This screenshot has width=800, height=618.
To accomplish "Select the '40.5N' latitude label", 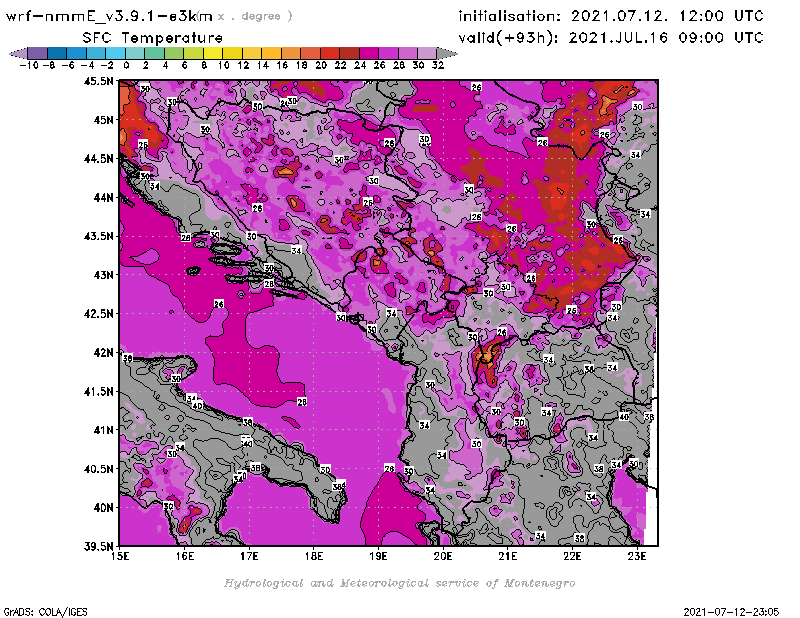I will (x=98, y=469).
